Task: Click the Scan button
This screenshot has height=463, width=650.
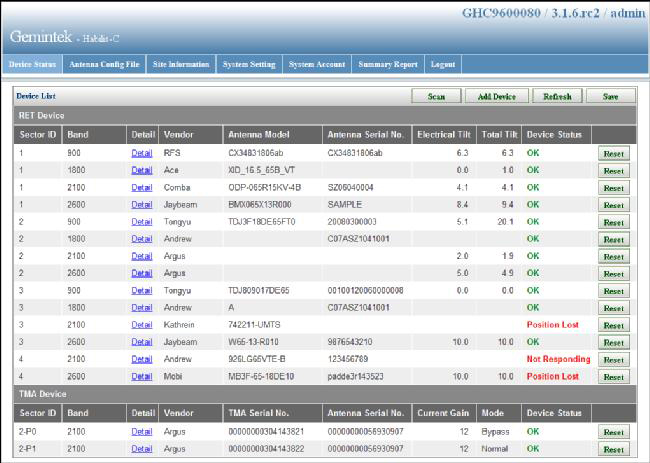Action: click(436, 96)
